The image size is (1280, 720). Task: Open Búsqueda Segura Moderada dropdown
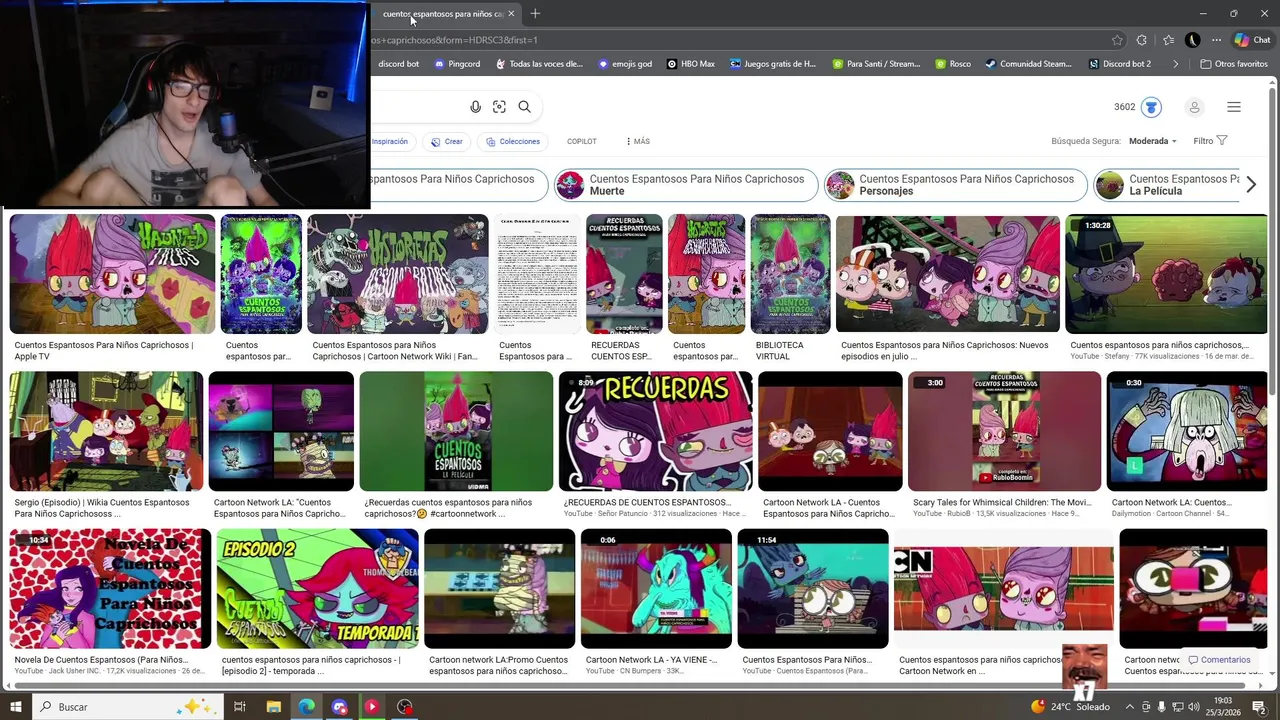tap(1152, 141)
